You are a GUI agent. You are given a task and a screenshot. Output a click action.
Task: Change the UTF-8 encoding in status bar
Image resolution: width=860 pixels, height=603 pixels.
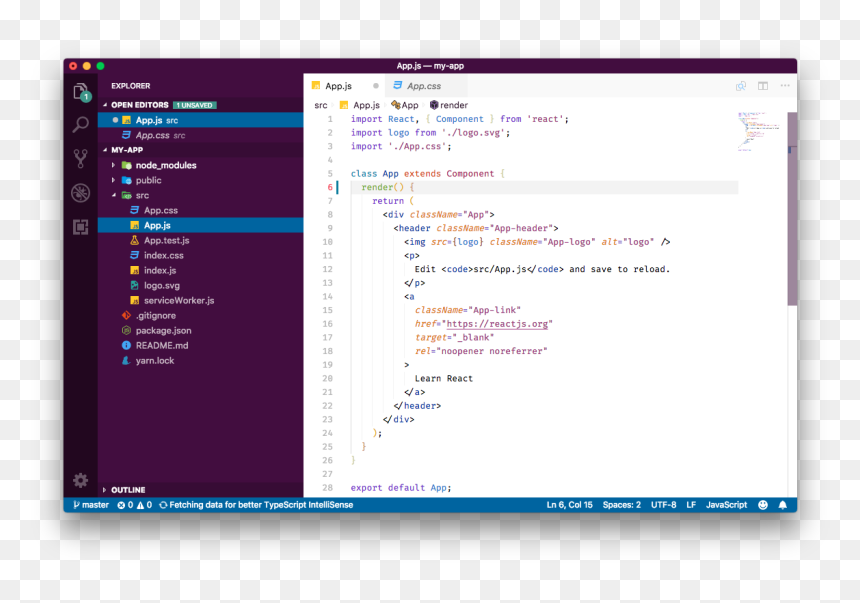(663, 505)
